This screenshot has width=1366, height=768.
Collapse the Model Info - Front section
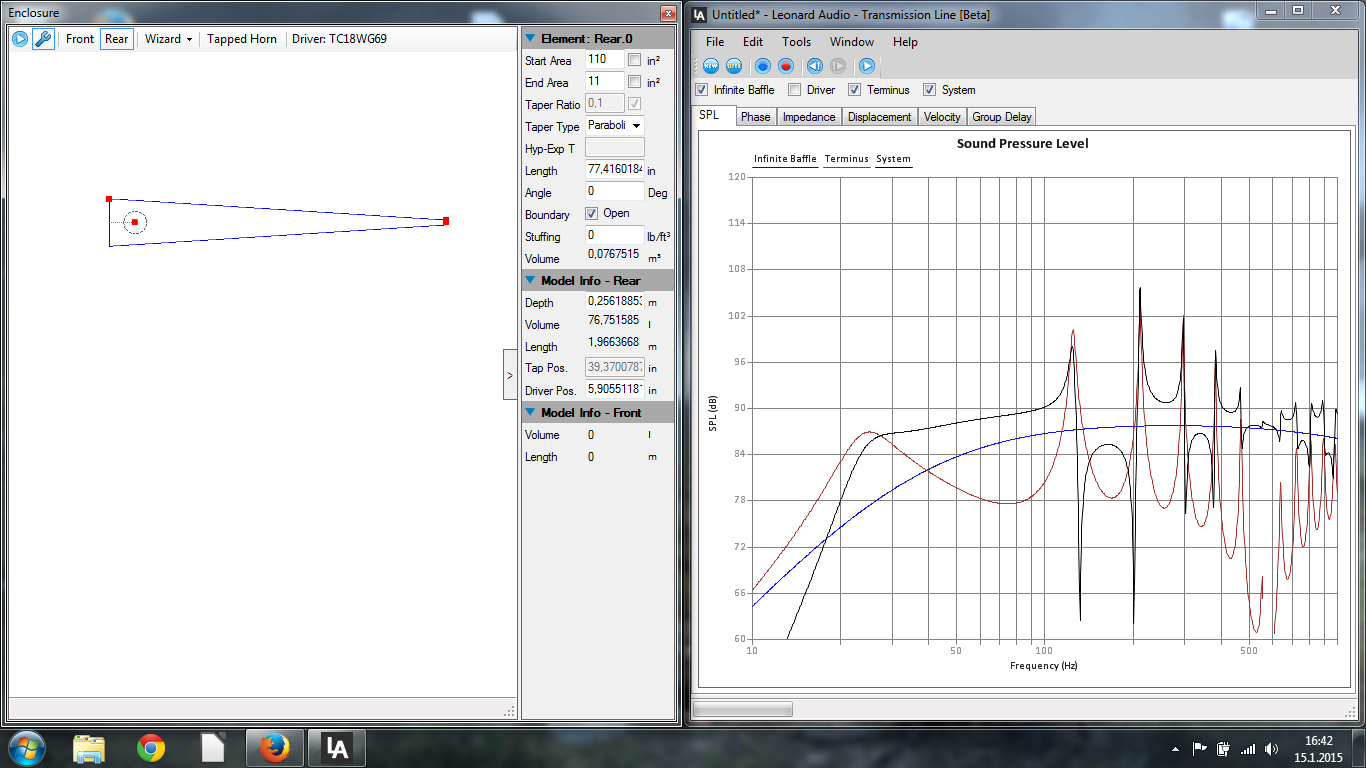[530, 412]
